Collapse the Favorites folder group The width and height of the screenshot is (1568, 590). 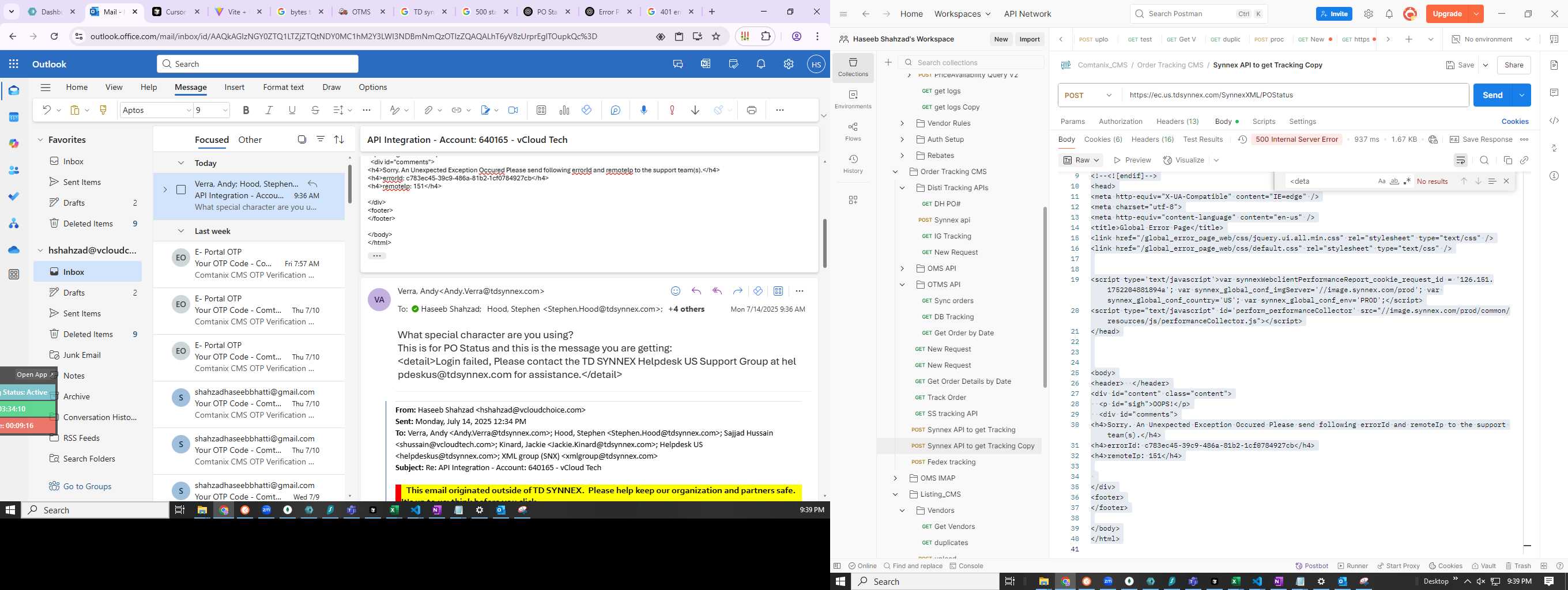[x=40, y=140]
